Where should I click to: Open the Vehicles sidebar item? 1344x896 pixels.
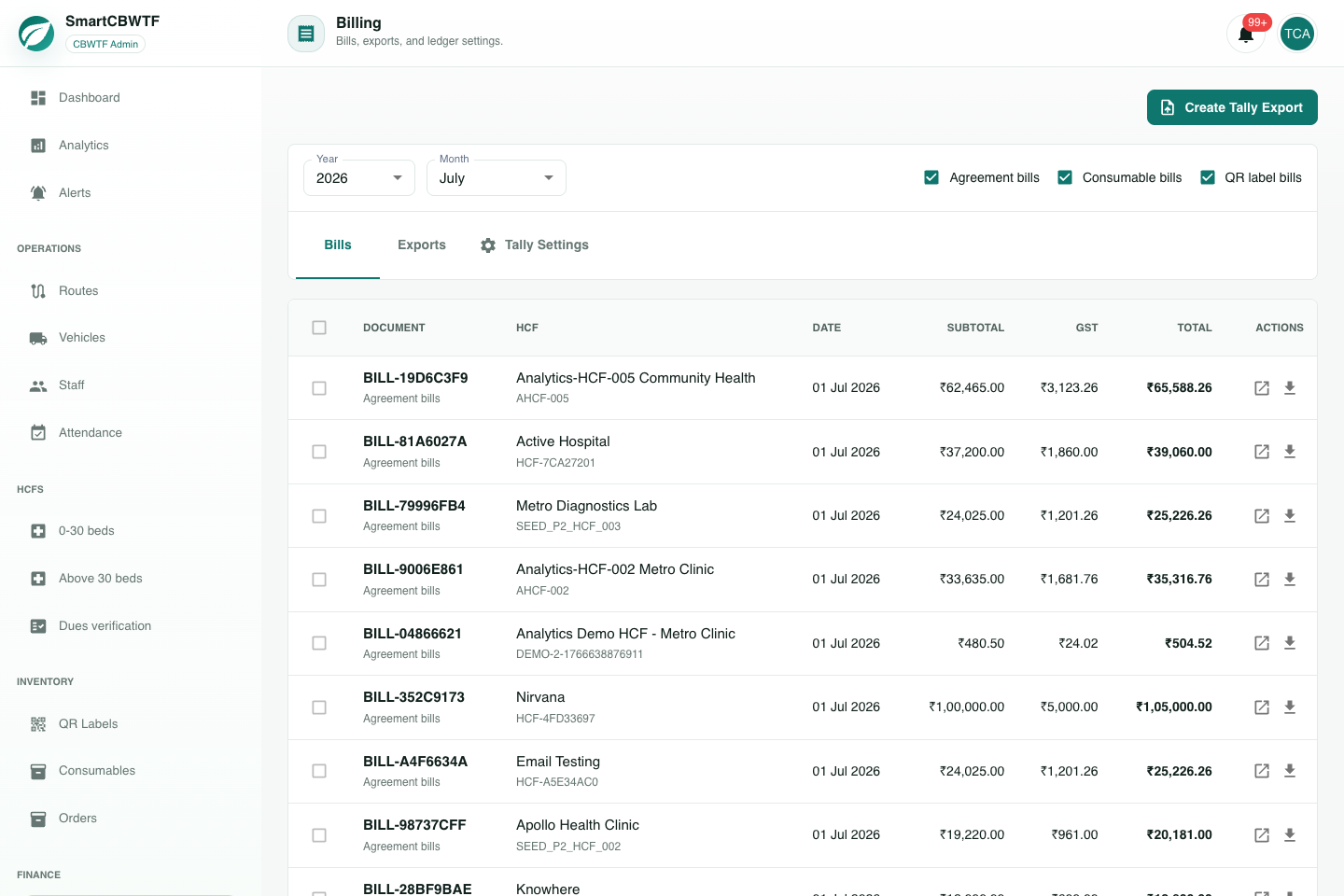[131, 338]
